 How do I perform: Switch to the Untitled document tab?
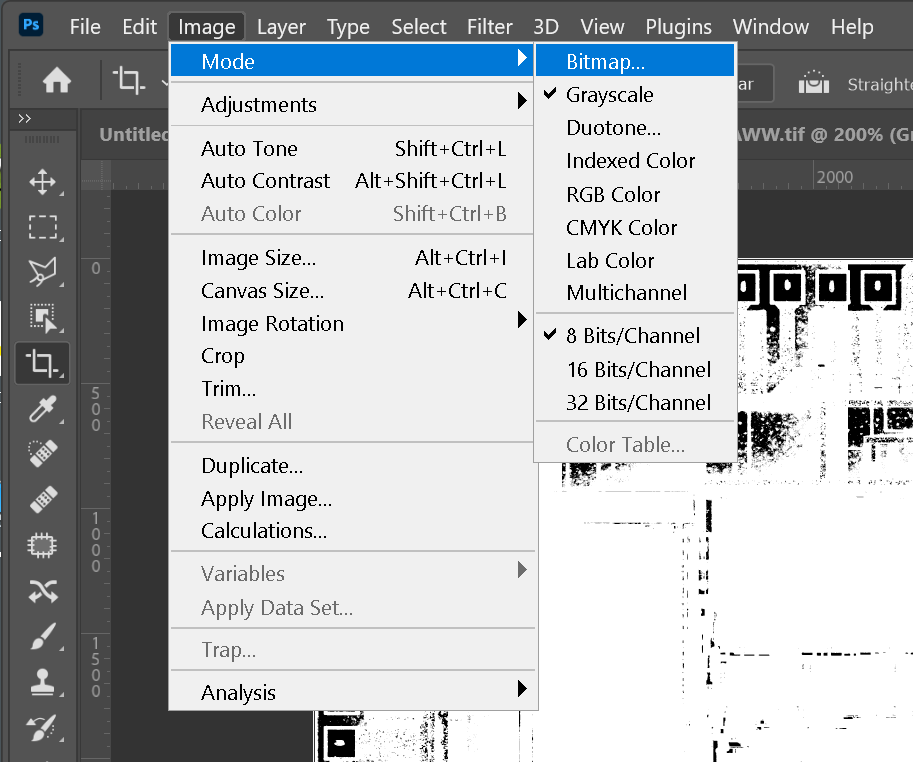(133, 134)
